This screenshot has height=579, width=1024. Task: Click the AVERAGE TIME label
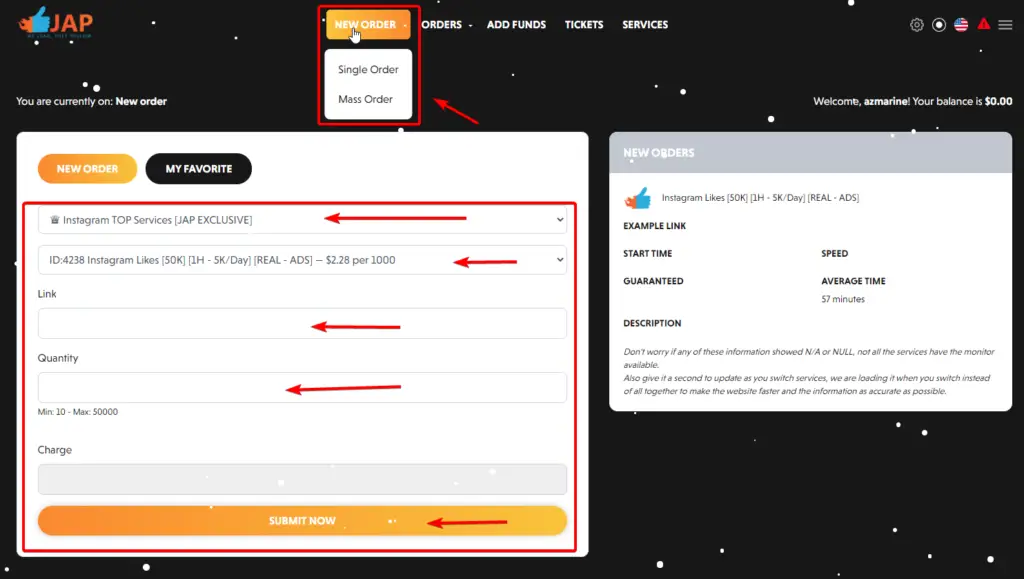point(854,281)
